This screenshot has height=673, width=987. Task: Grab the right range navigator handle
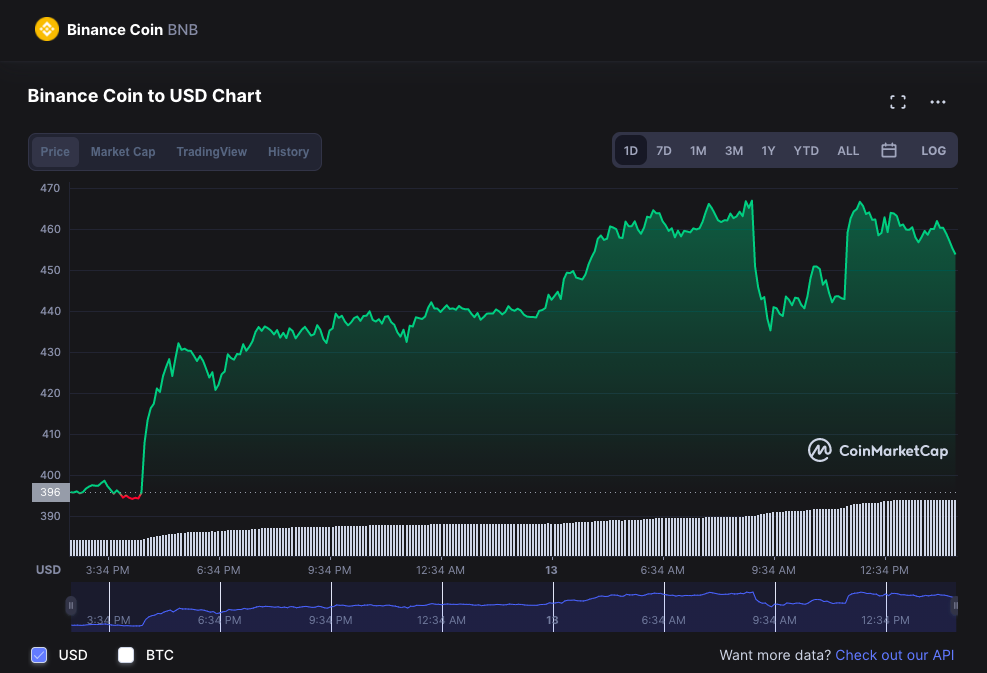click(955, 606)
